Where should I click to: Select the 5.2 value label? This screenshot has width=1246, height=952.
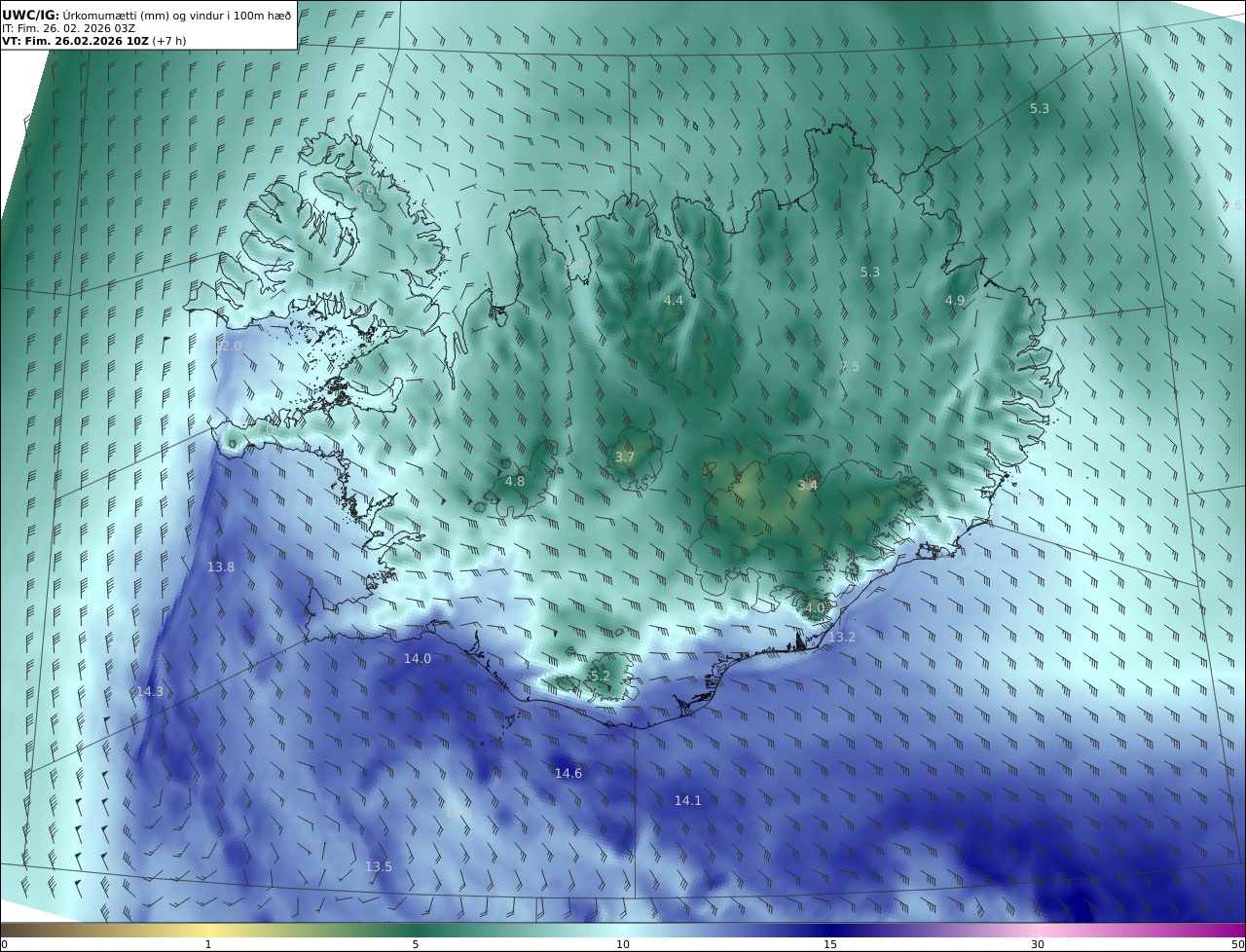click(x=601, y=677)
